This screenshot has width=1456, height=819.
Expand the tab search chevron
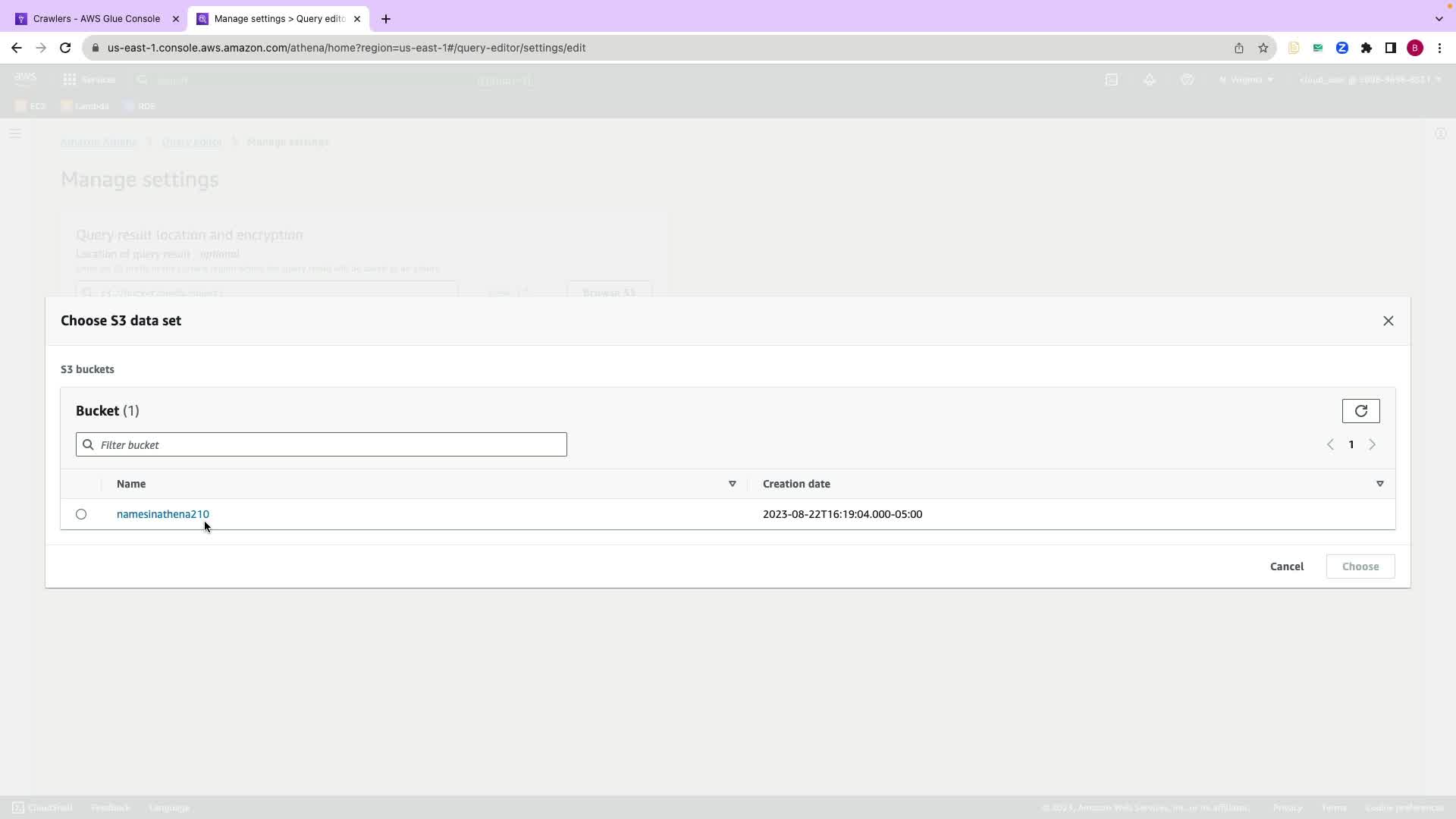(x=1439, y=19)
